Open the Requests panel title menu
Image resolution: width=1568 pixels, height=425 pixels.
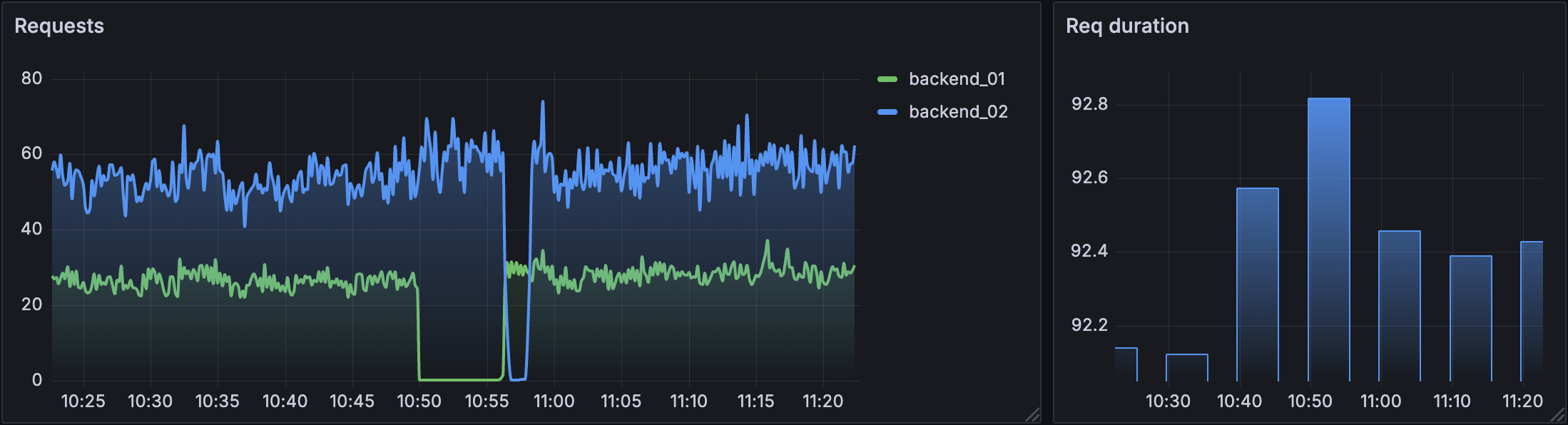coord(59,26)
